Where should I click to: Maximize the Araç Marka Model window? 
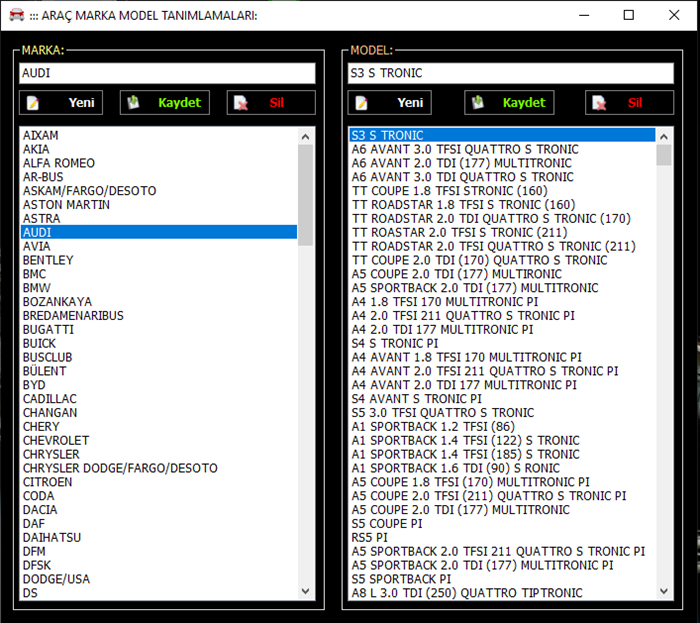(x=629, y=15)
